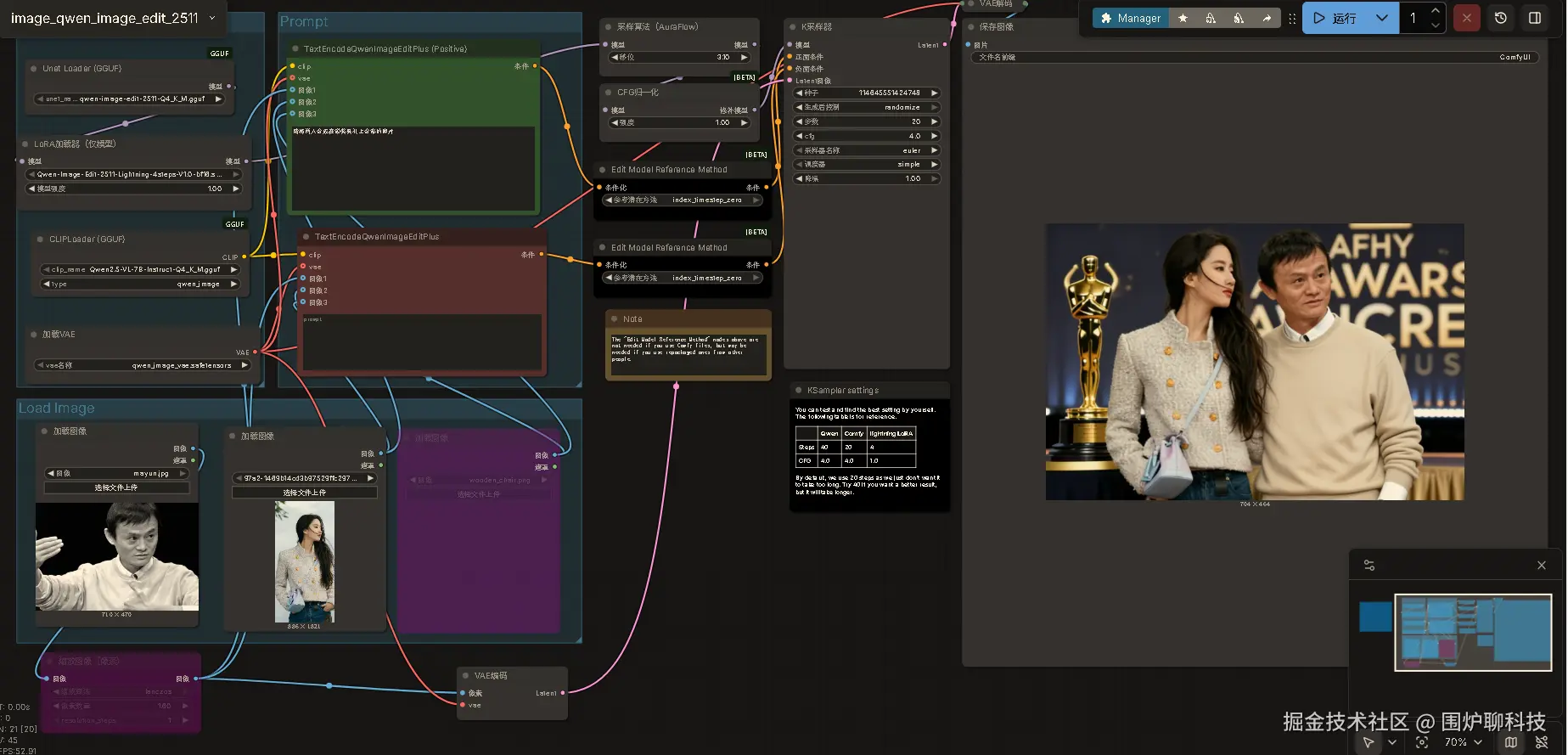This screenshot has width=1568, height=755.
Task: Click the minimap viewport thumbnail
Action: tap(1472, 632)
